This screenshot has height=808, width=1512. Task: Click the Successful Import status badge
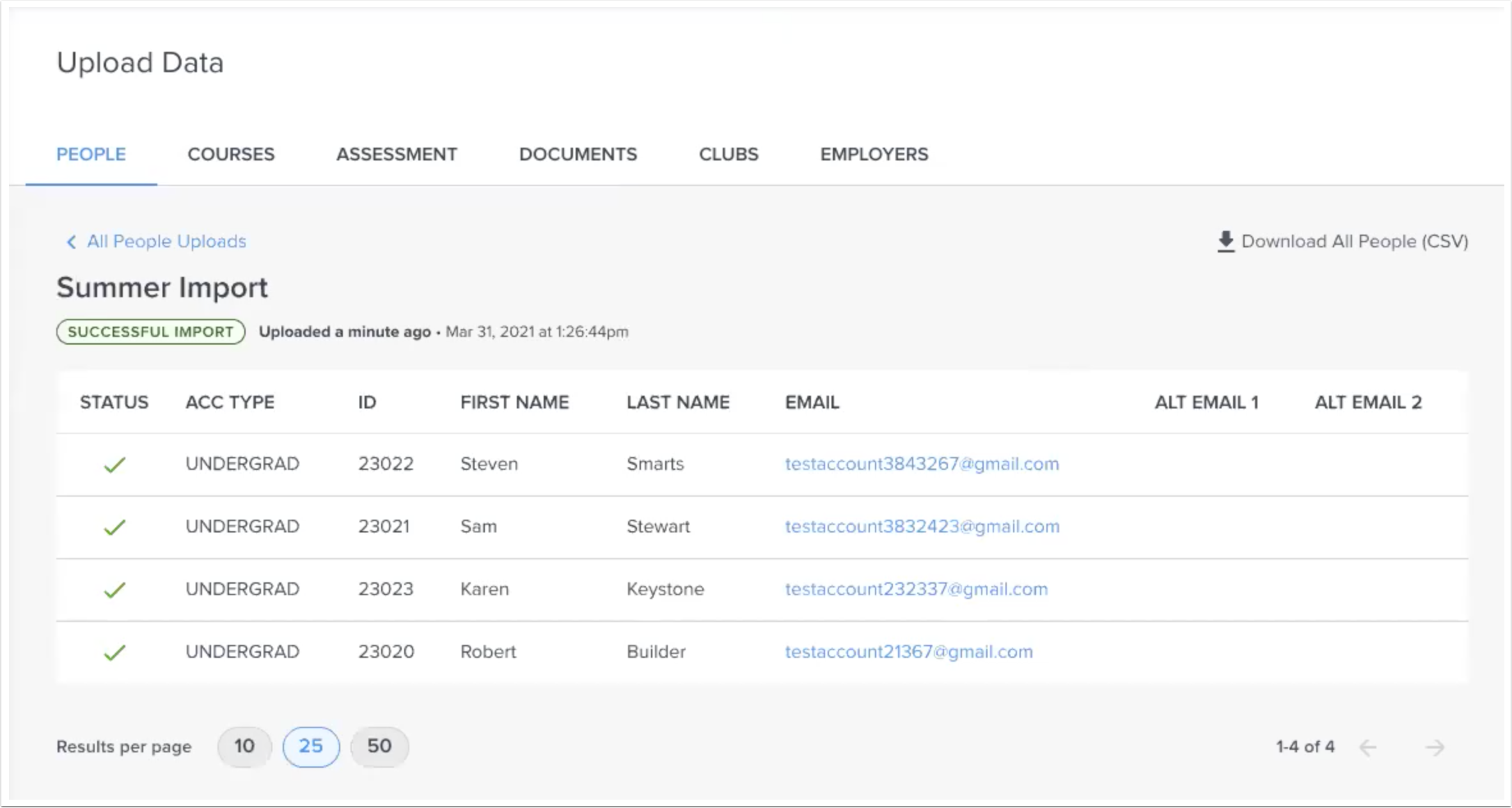[x=151, y=332]
